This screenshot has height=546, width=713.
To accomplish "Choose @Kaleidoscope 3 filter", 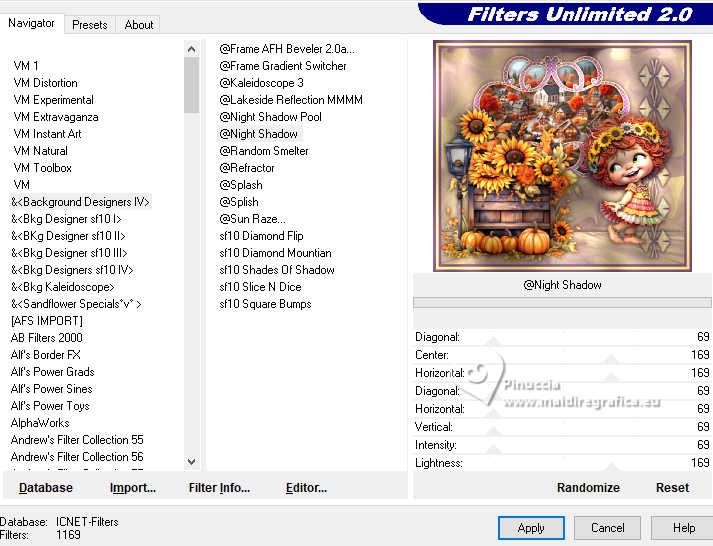I will click(x=261, y=83).
